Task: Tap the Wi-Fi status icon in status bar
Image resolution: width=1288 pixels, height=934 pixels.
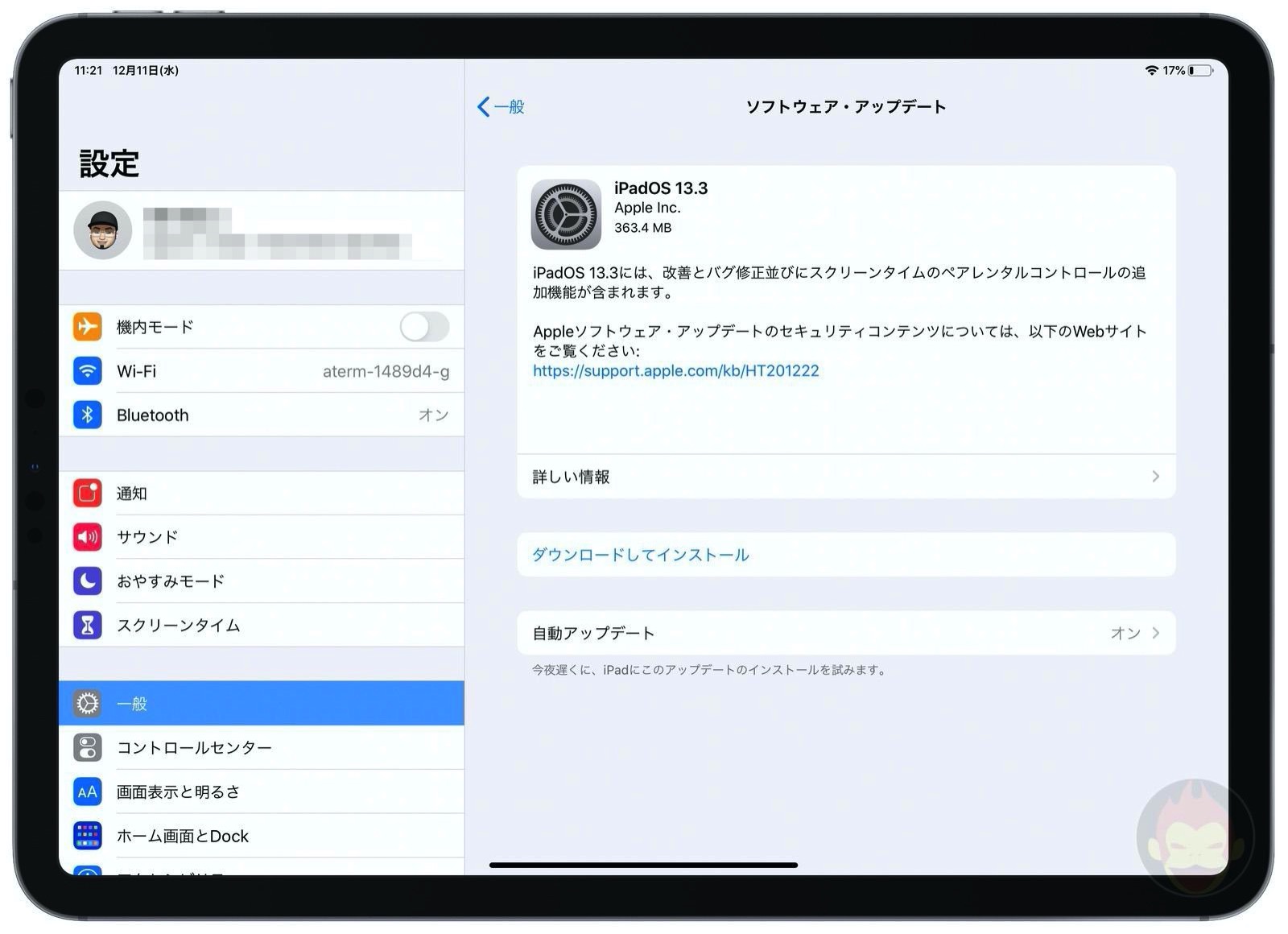Action: [1152, 71]
